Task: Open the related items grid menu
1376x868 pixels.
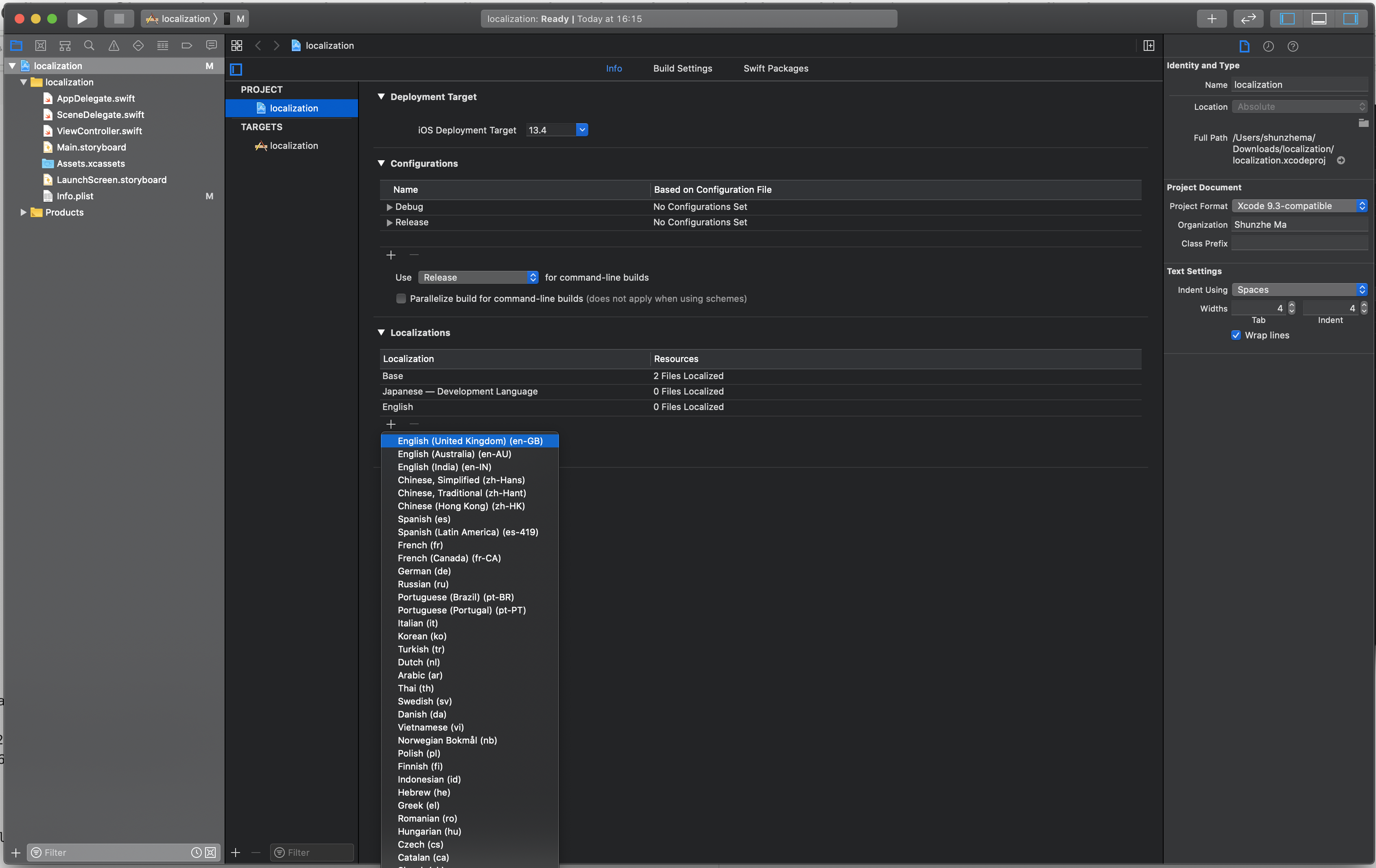Action: (236, 46)
